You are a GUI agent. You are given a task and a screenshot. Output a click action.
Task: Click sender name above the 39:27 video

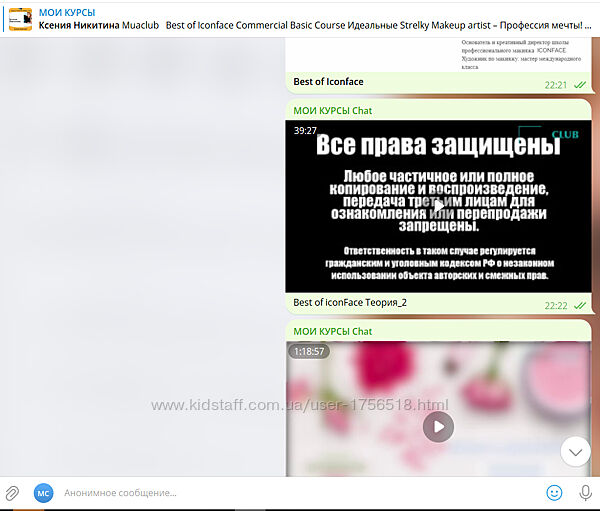332,110
